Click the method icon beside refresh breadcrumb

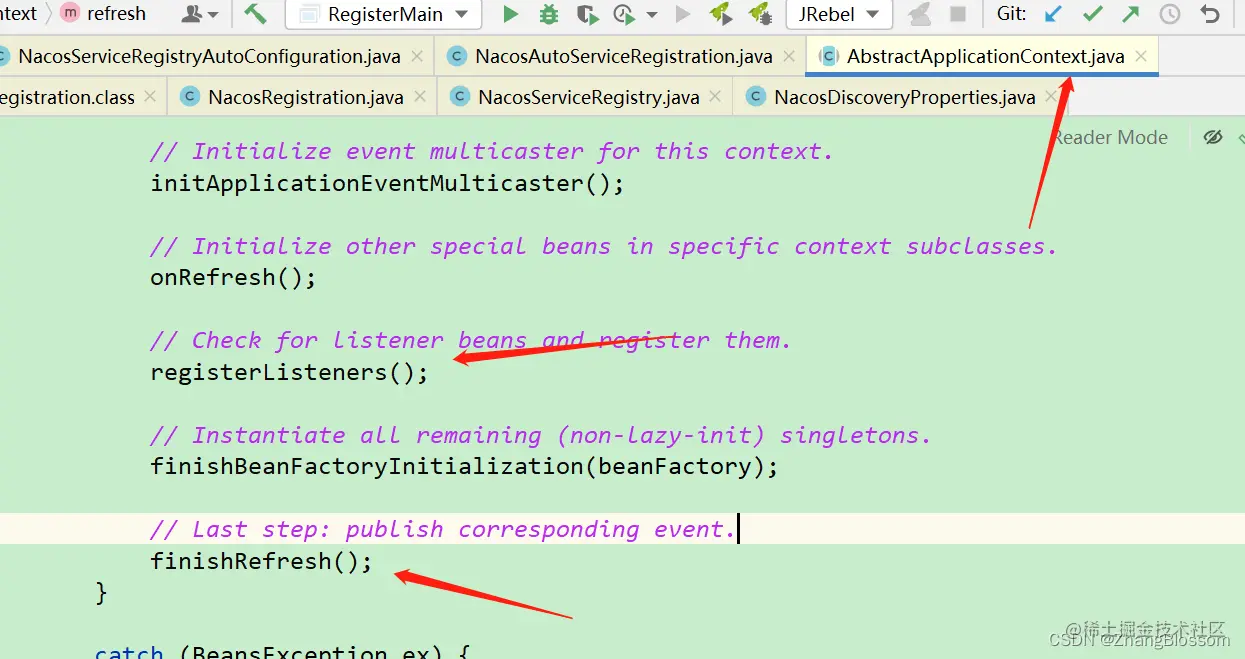[70, 14]
